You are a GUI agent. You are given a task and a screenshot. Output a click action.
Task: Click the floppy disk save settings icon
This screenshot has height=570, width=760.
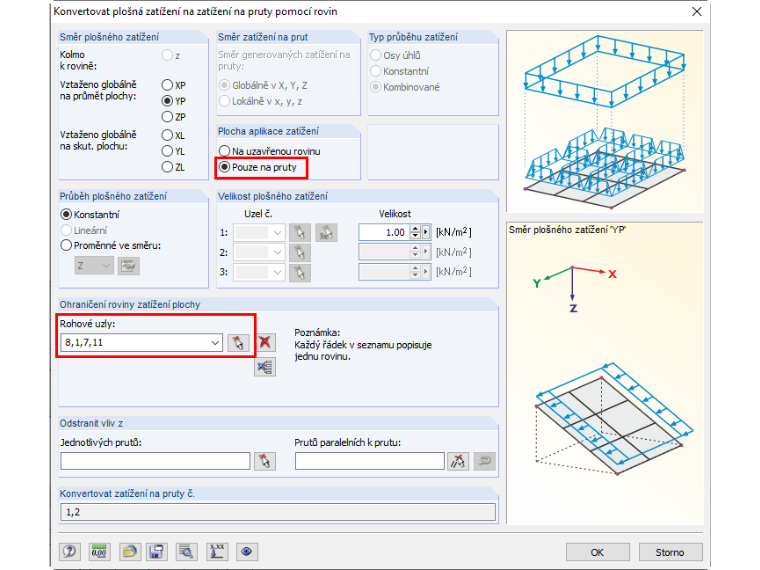(x=157, y=552)
